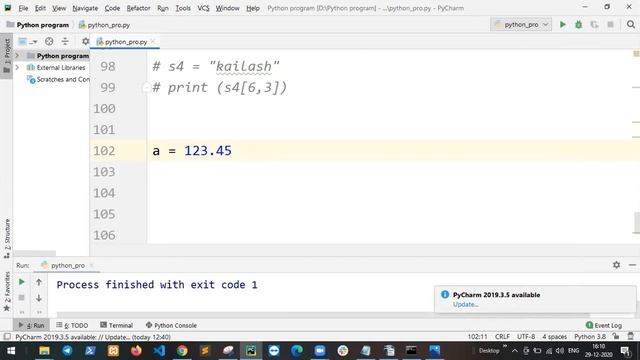
Task: Change 4 spaces indent setting
Action: pos(554,337)
